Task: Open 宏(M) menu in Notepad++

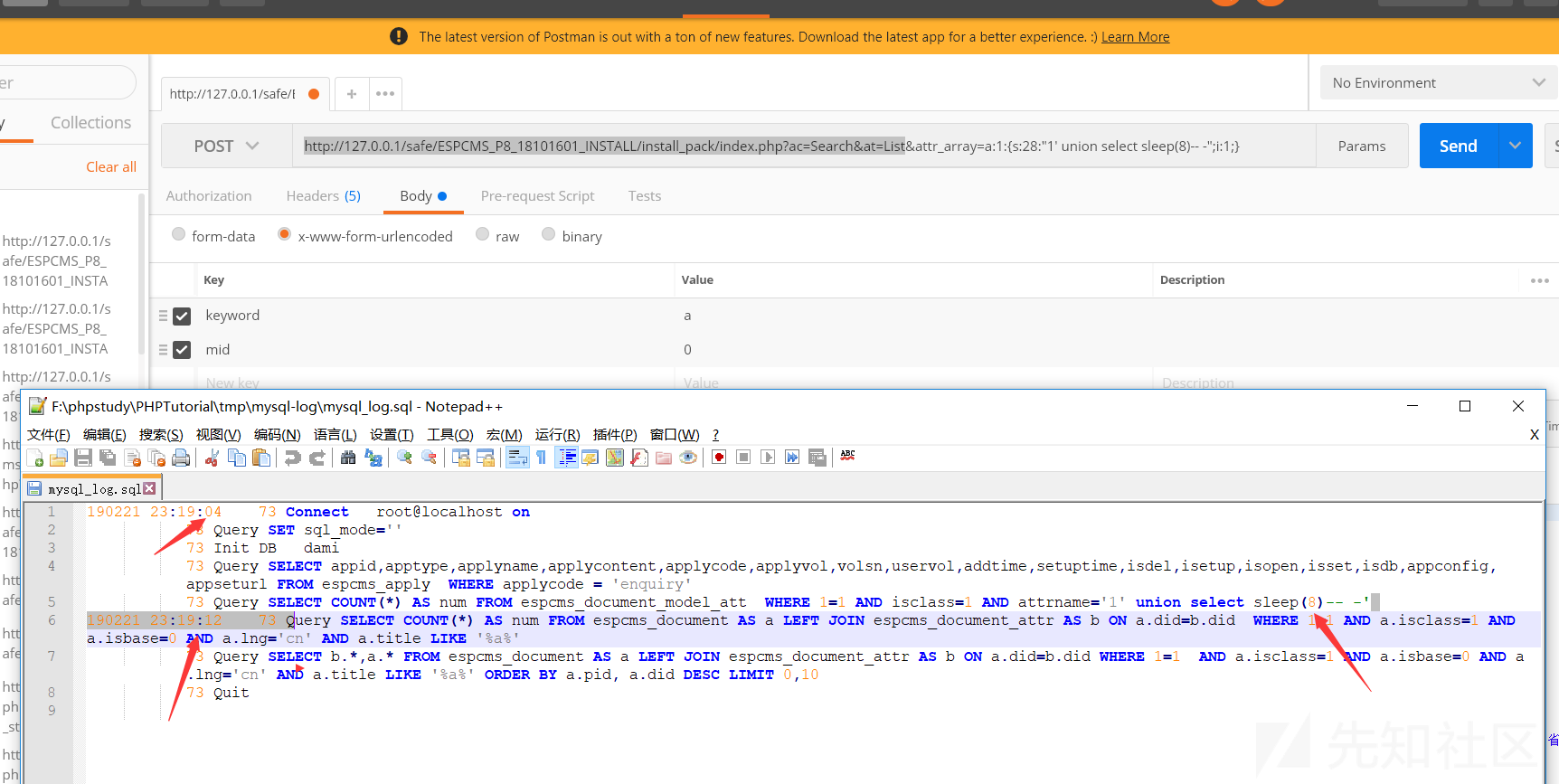Action: [x=505, y=435]
